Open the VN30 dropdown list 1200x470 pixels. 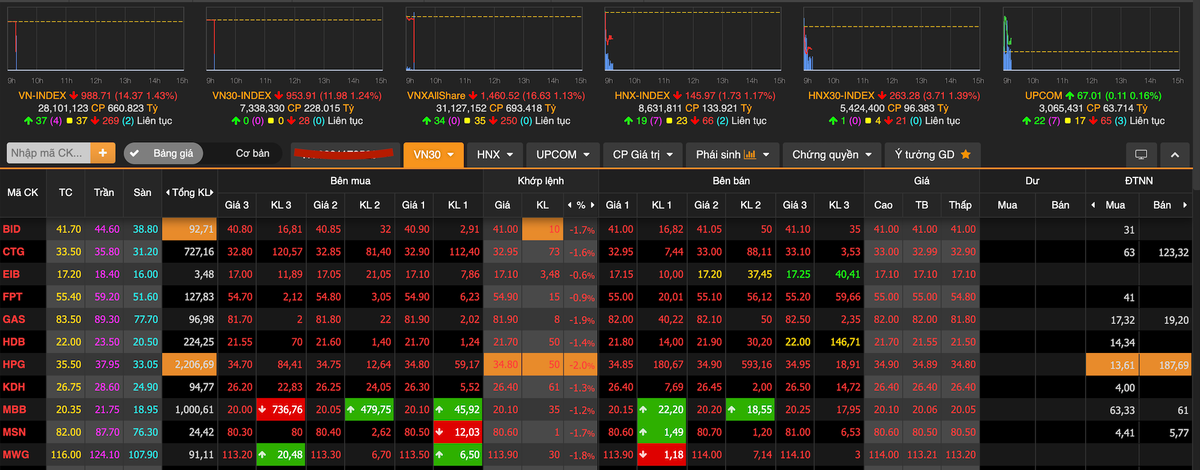point(434,155)
